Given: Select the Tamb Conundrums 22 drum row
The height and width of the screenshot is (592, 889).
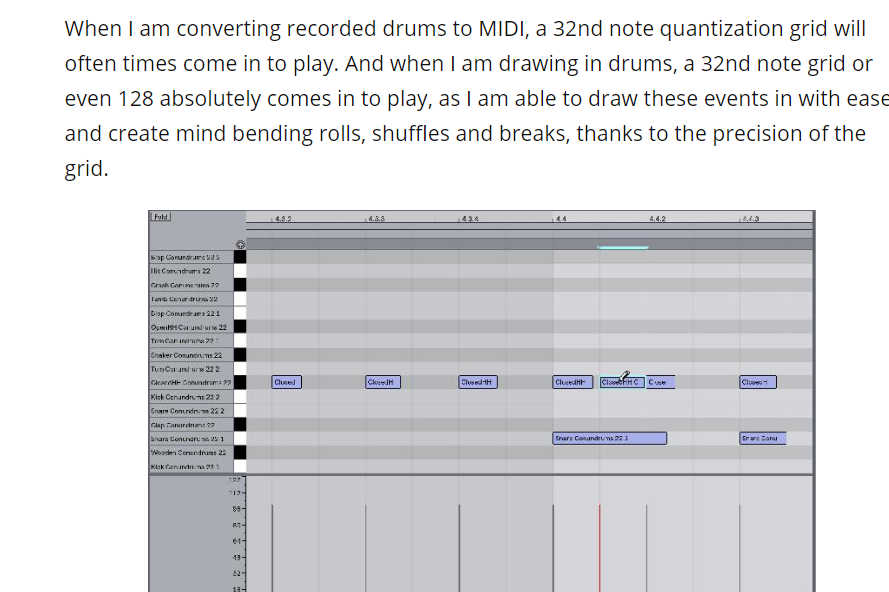Looking at the screenshot, I should coord(191,299).
